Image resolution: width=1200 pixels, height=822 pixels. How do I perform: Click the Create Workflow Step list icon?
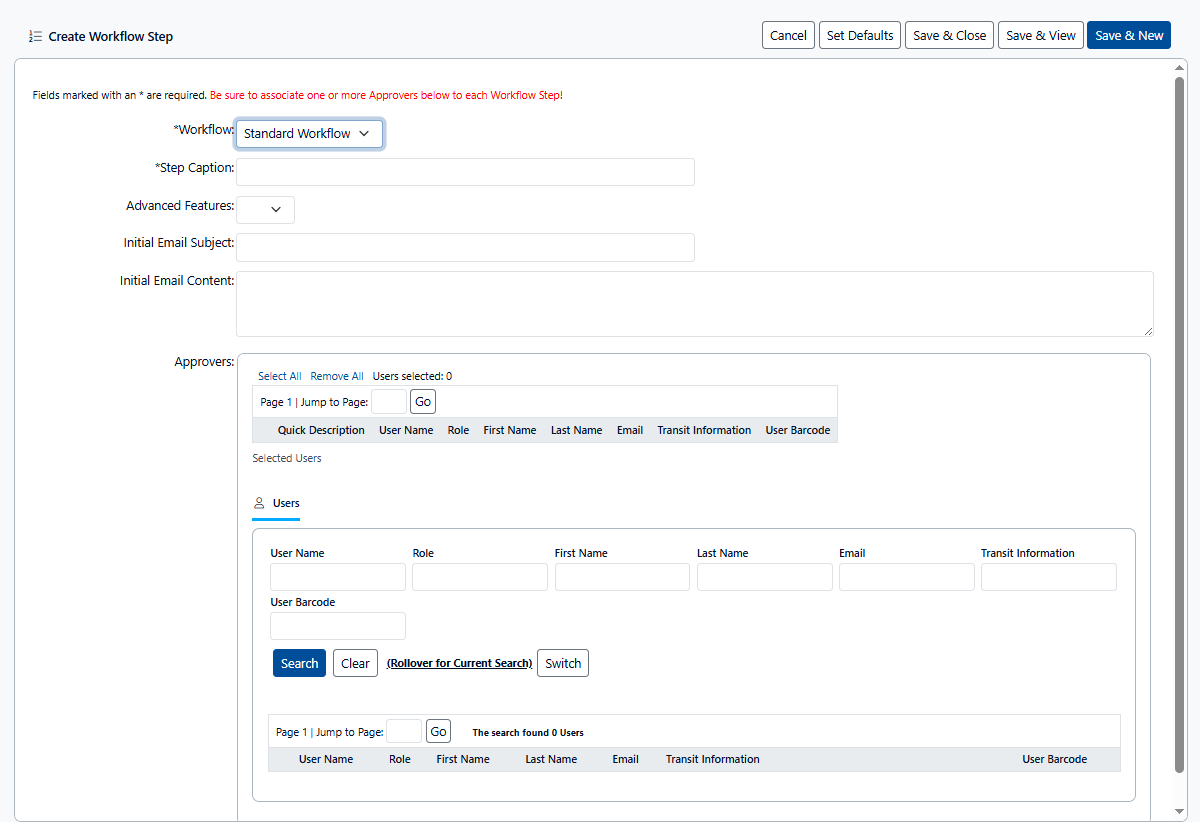click(35, 36)
